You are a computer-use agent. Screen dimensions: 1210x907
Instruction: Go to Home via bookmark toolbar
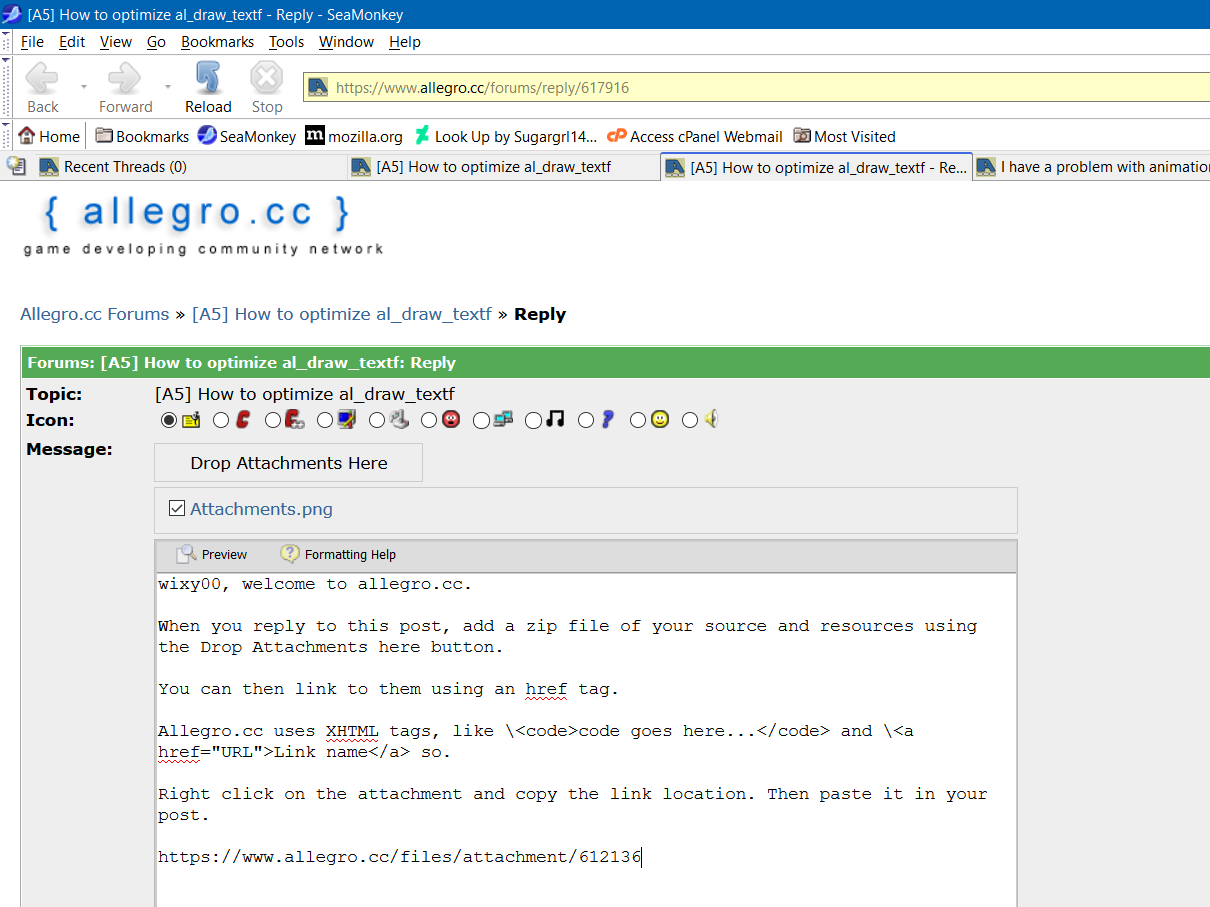(49, 136)
